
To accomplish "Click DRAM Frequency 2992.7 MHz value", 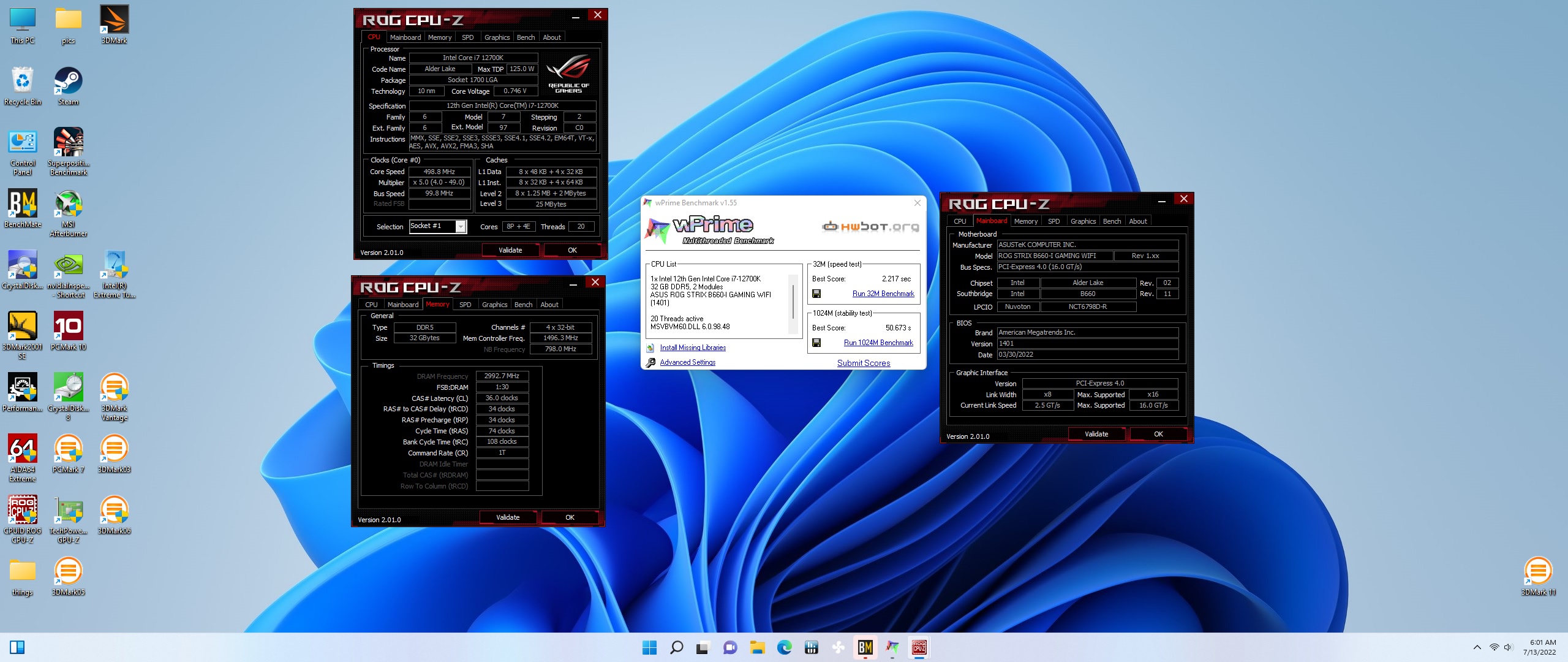I will [x=502, y=376].
